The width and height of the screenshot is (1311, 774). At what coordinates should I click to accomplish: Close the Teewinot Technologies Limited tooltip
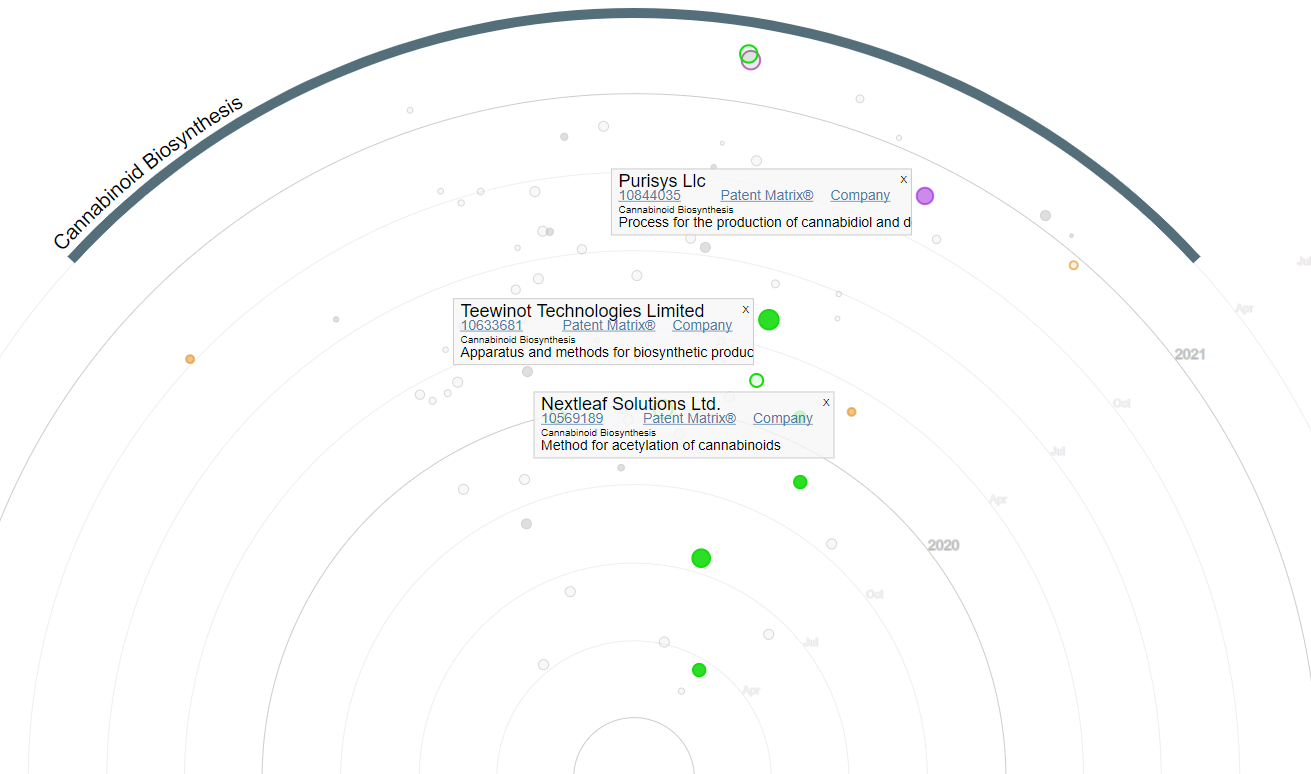tap(745, 310)
